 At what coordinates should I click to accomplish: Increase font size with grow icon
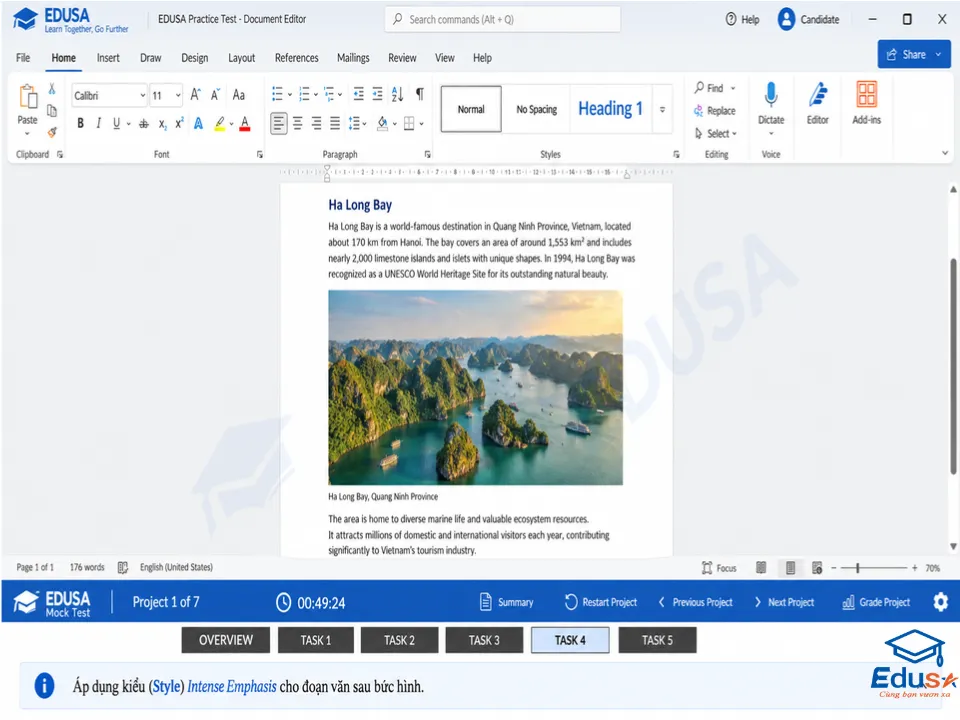click(195, 95)
